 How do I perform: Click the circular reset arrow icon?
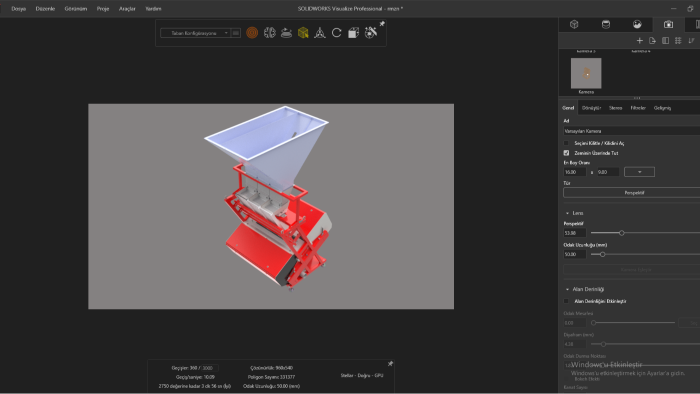[x=337, y=33]
